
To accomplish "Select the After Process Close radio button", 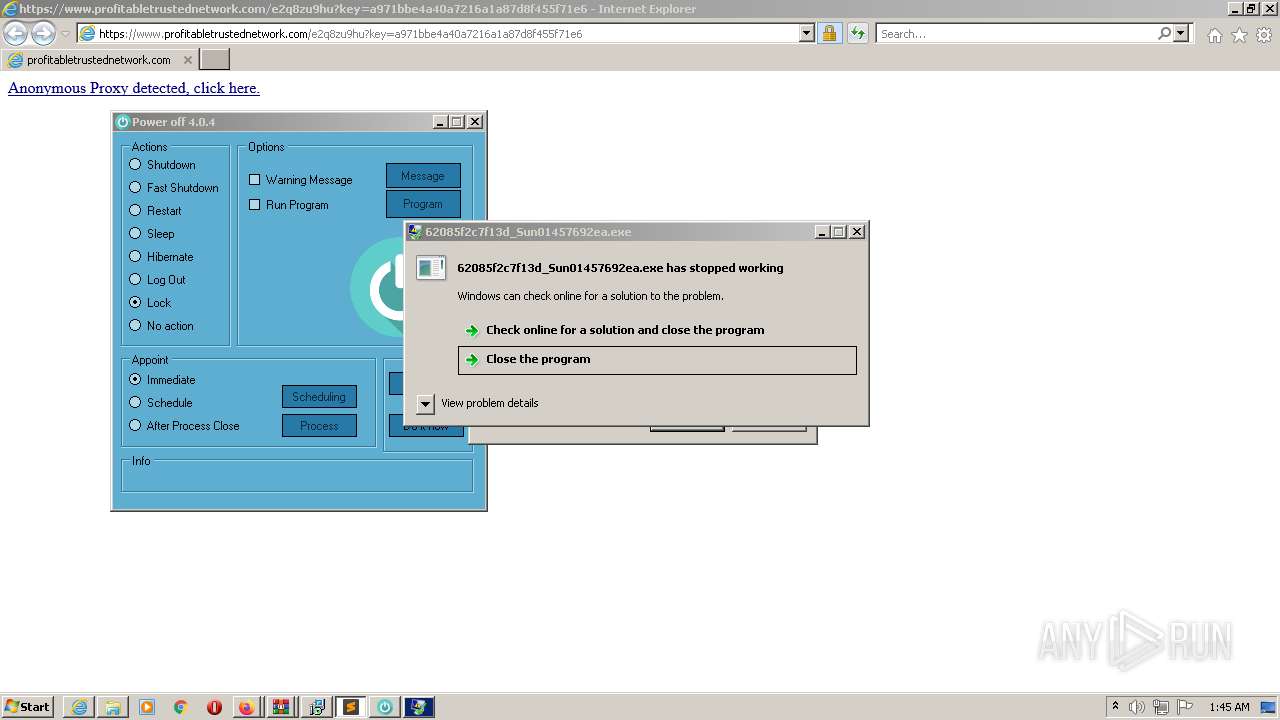I will (135, 425).
